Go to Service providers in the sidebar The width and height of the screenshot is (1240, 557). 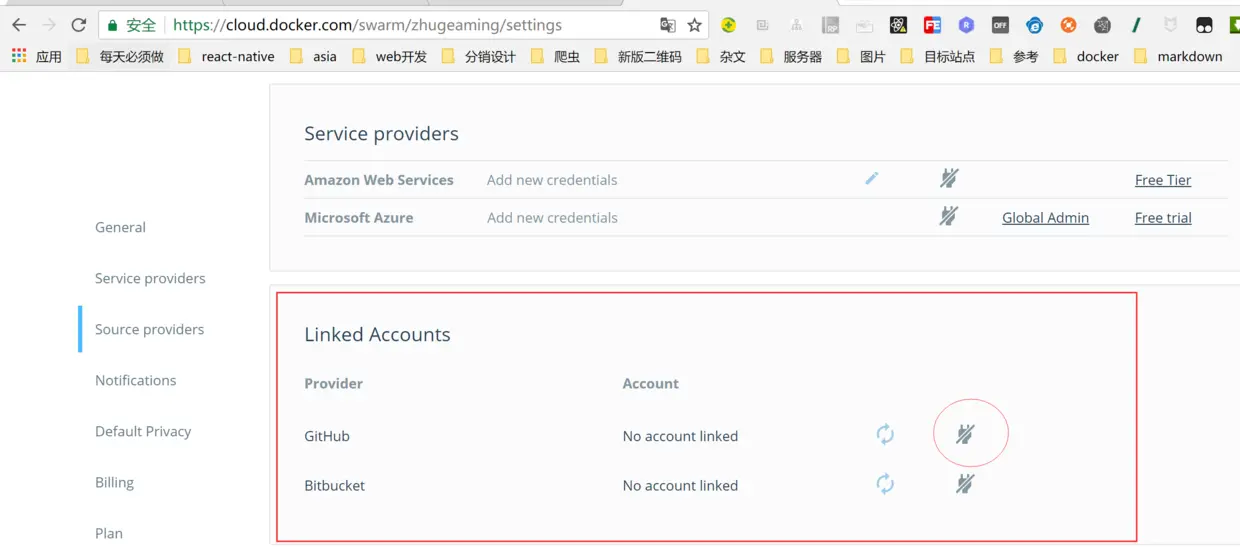[x=150, y=278]
